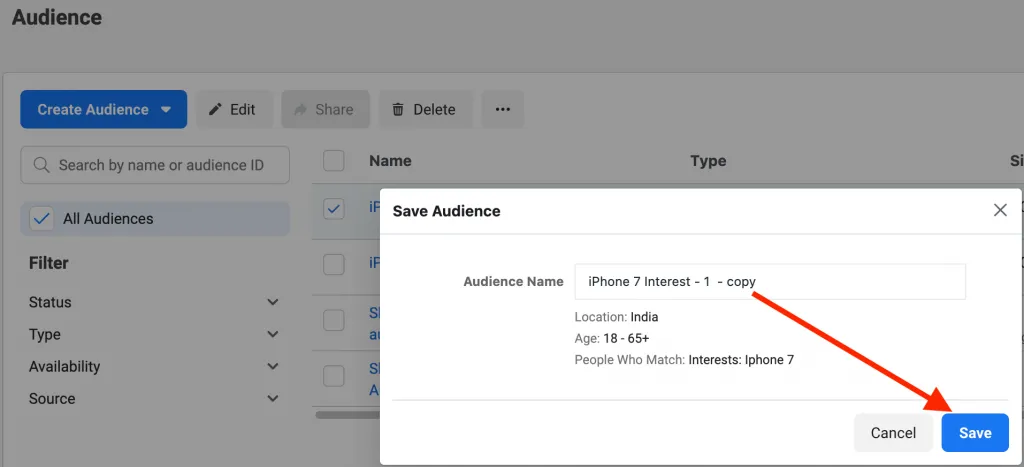Open the Create Audience button
This screenshot has height=467, width=1024.
(104, 109)
